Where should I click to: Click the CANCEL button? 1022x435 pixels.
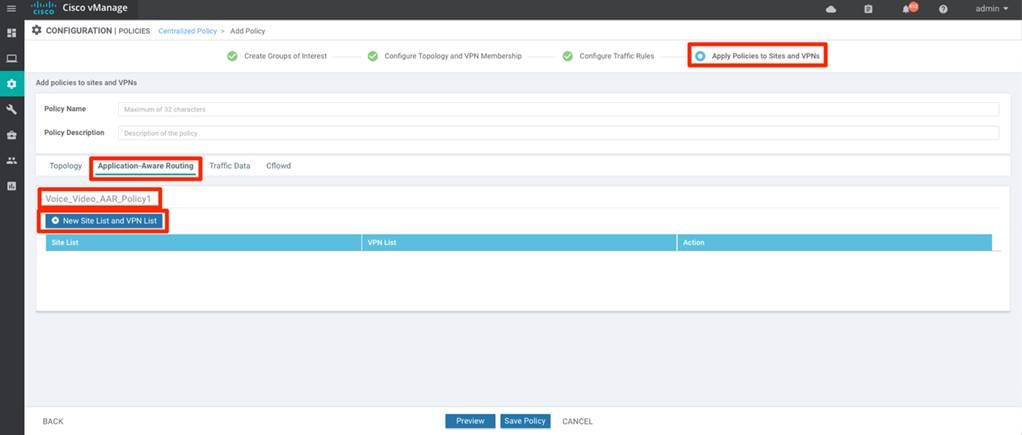click(577, 421)
